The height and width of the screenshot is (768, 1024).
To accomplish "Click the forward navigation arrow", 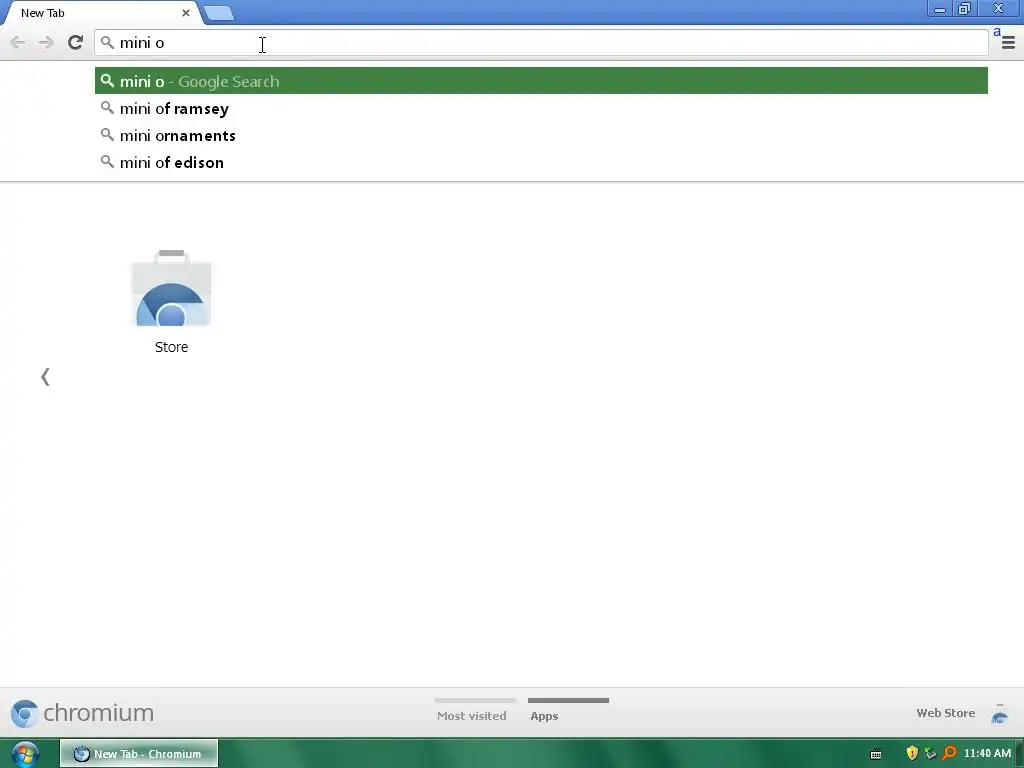I will pos(46,43).
